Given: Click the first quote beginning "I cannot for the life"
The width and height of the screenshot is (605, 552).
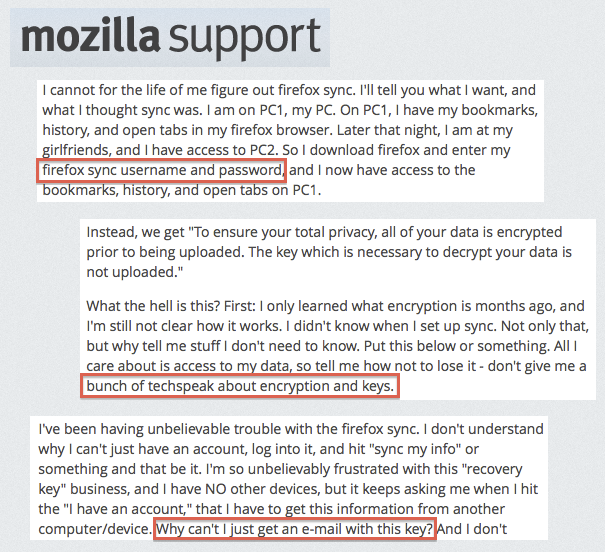Looking at the screenshot, I should coord(290,140).
